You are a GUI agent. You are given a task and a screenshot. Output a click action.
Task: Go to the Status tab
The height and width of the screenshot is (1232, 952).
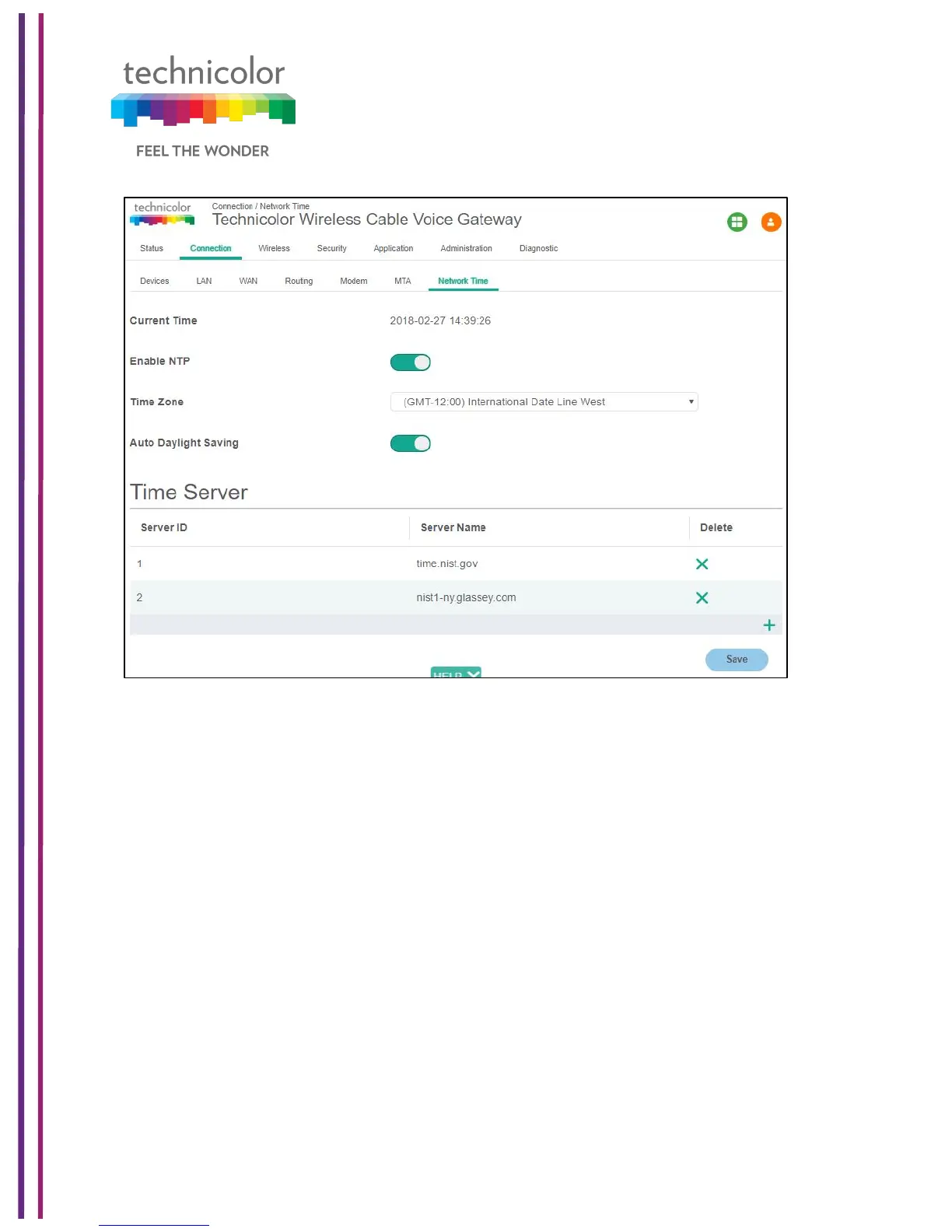pyautogui.click(x=152, y=249)
